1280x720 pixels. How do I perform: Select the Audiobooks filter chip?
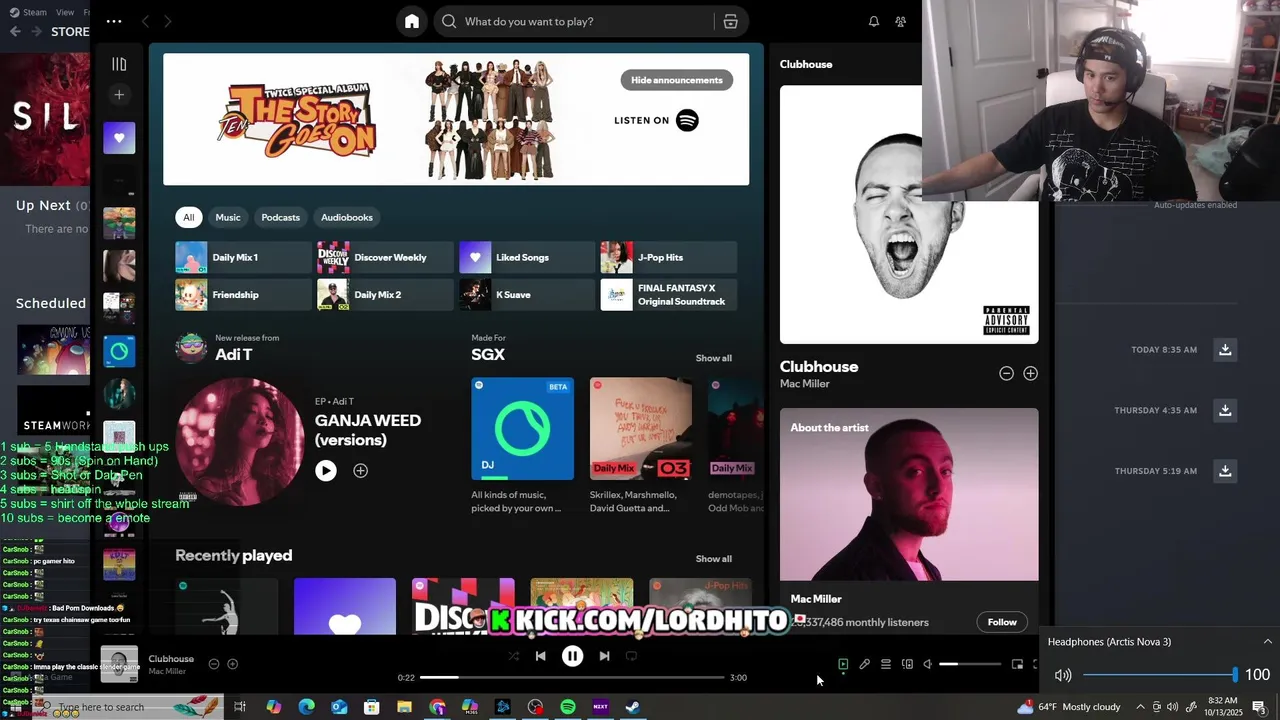(x=347, y=217)
